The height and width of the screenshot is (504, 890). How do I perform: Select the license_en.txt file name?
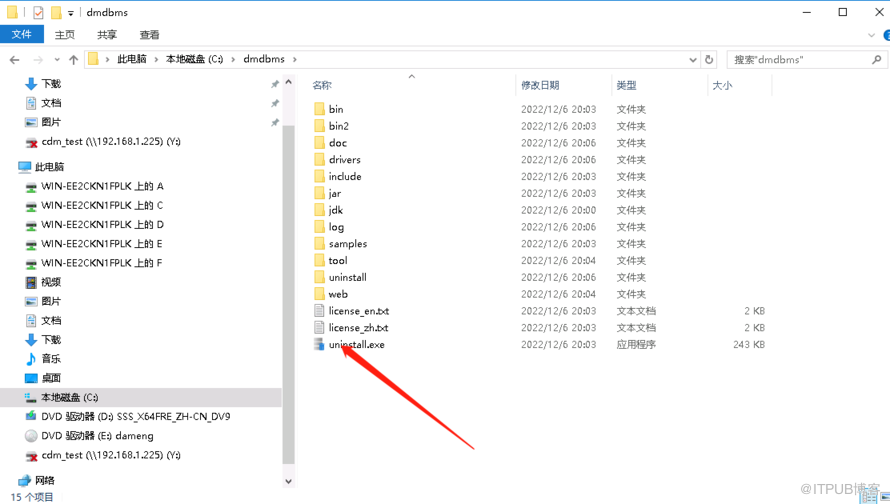[359, 311]
